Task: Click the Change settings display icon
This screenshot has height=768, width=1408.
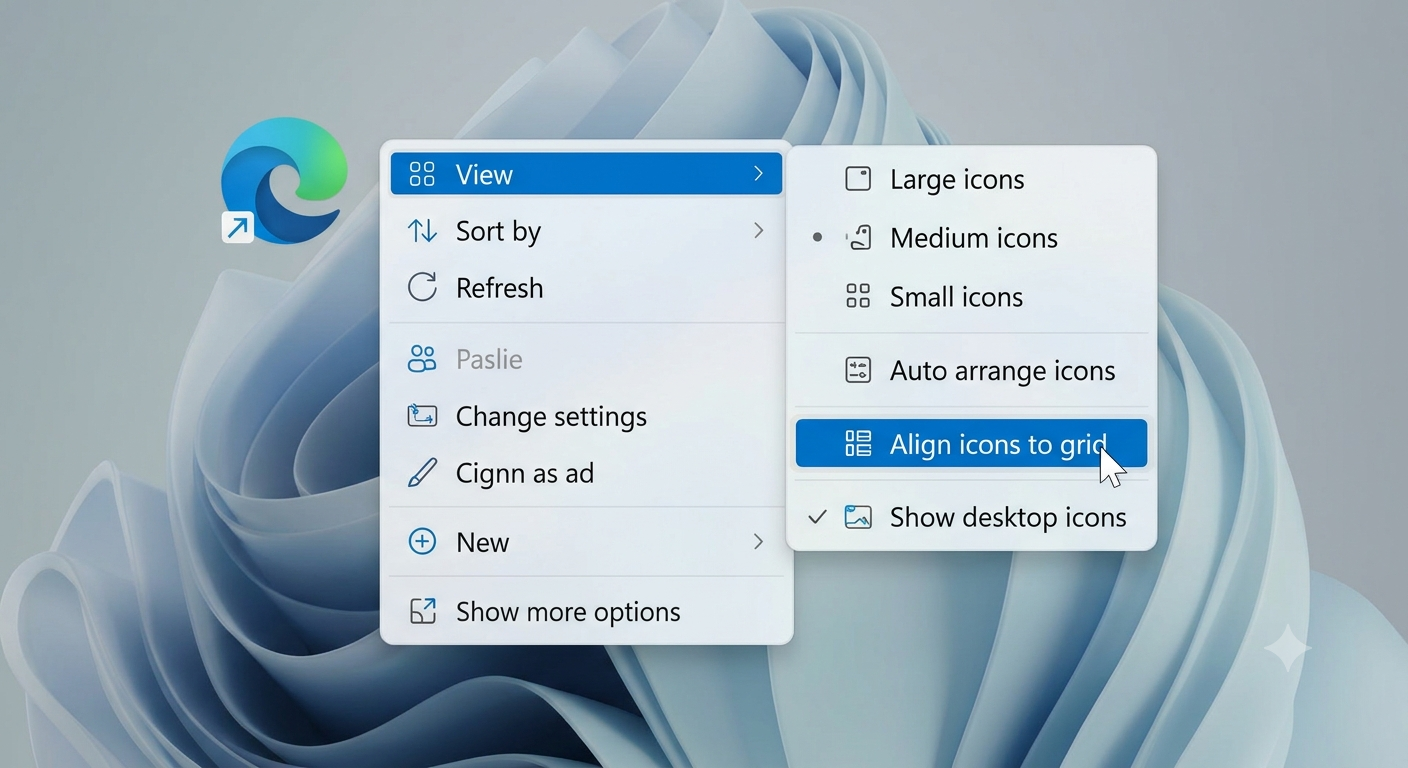Action: click(x=422, y=416)
